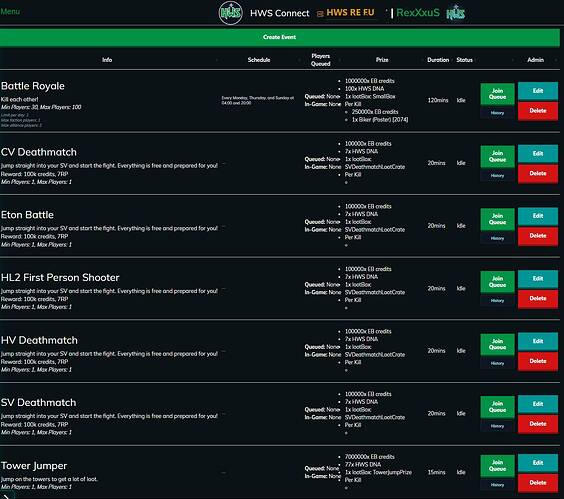Screen dimensions: 564x499
Task: Click the HWS logo next to RexXxuS
Action: pos(455,13)
